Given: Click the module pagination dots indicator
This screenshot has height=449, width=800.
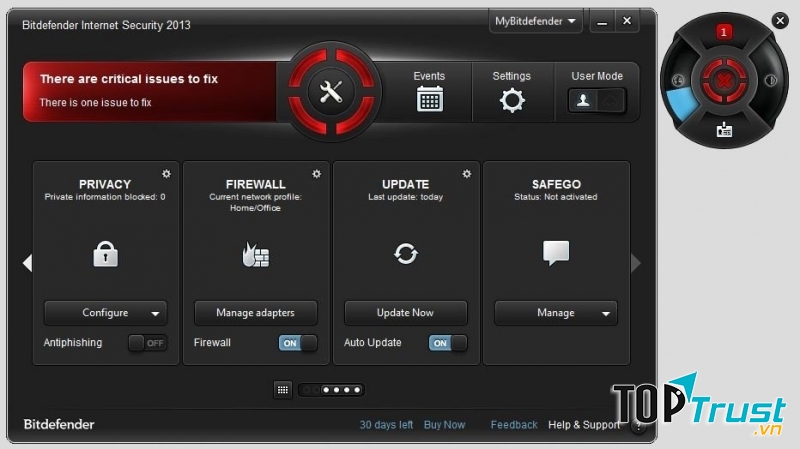Looking at the screenshot, I should point(331,390).
